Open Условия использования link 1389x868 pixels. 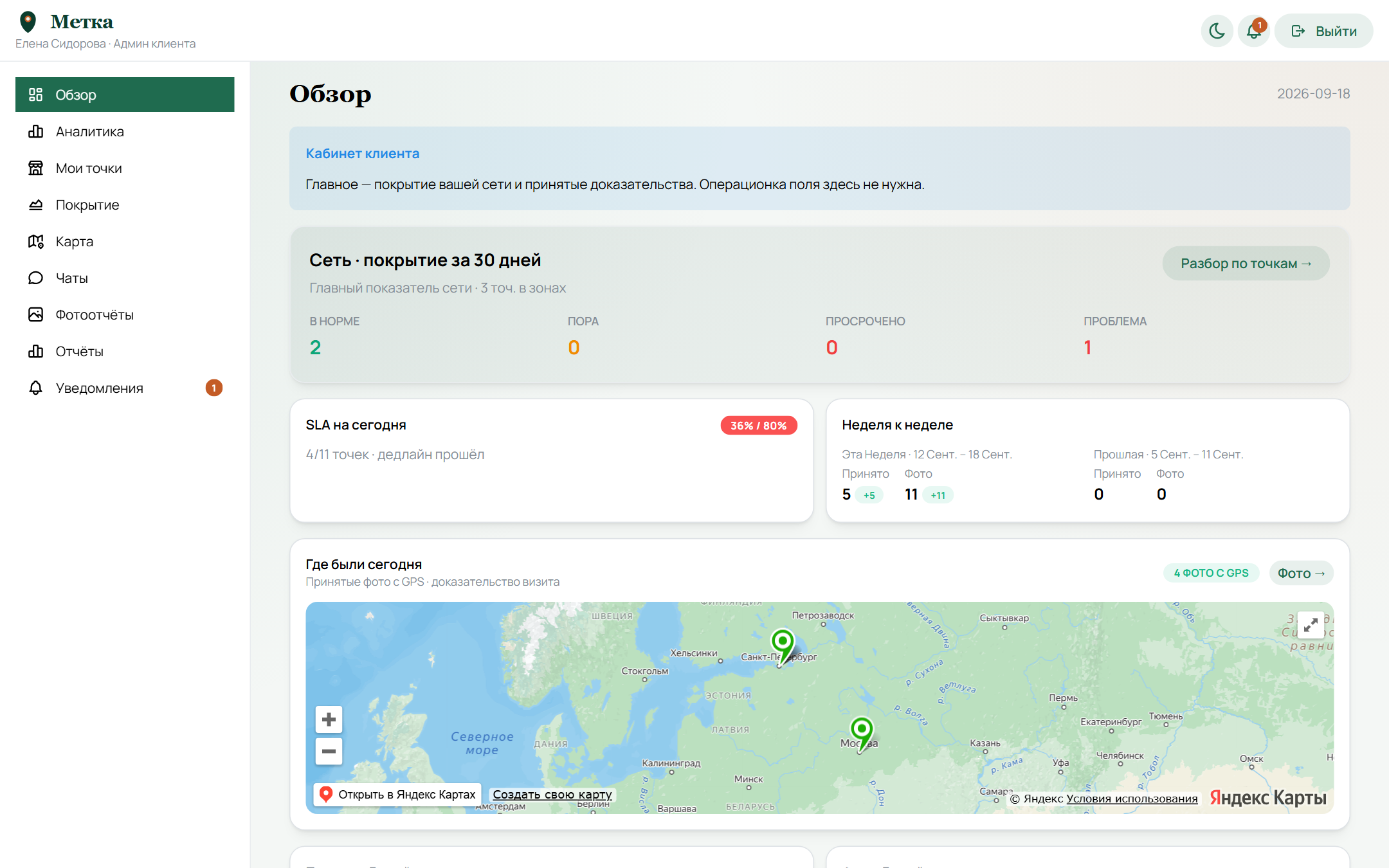tap(1132, 799)
